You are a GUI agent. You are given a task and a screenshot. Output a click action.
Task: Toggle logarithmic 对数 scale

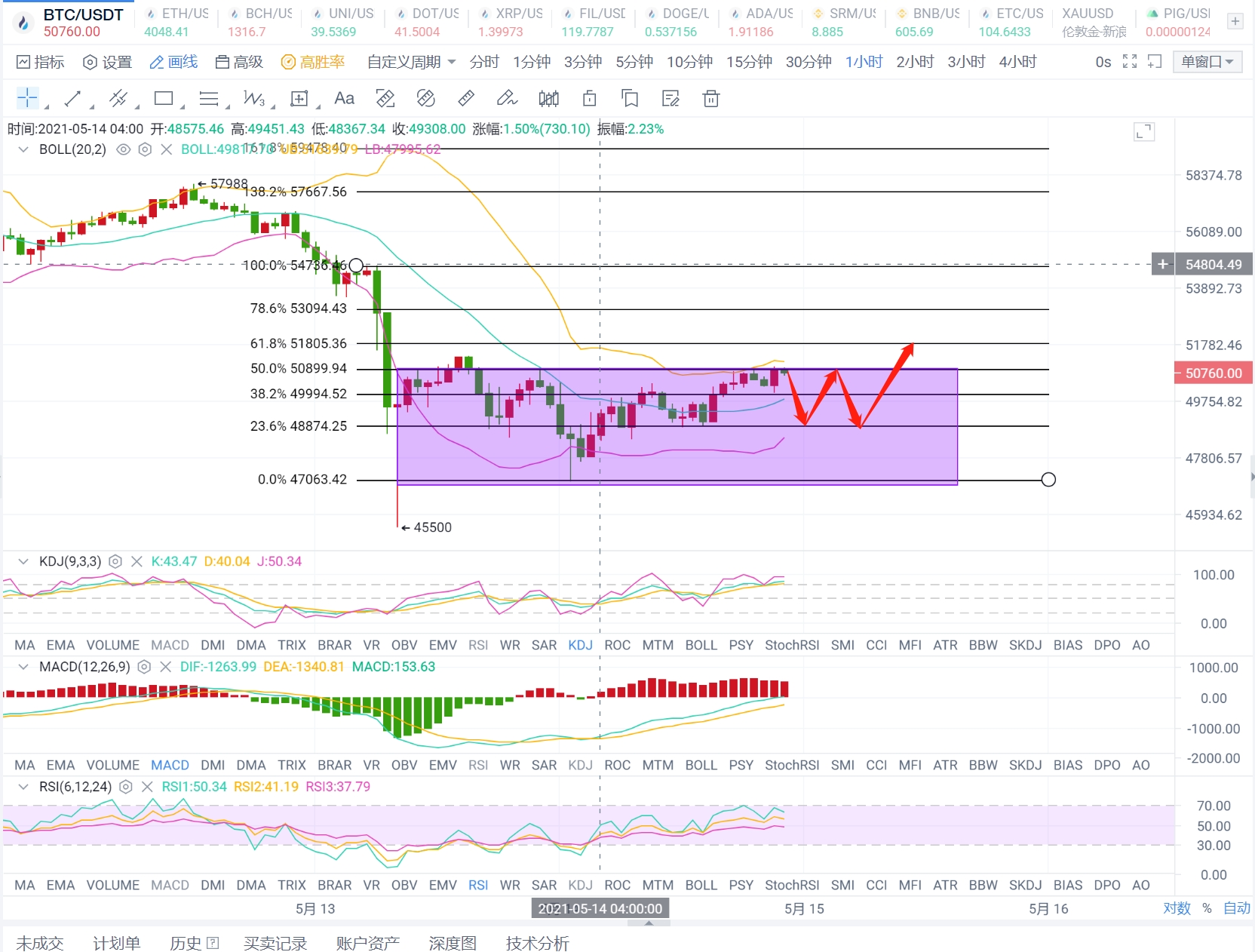click(x=1177, y=908)
